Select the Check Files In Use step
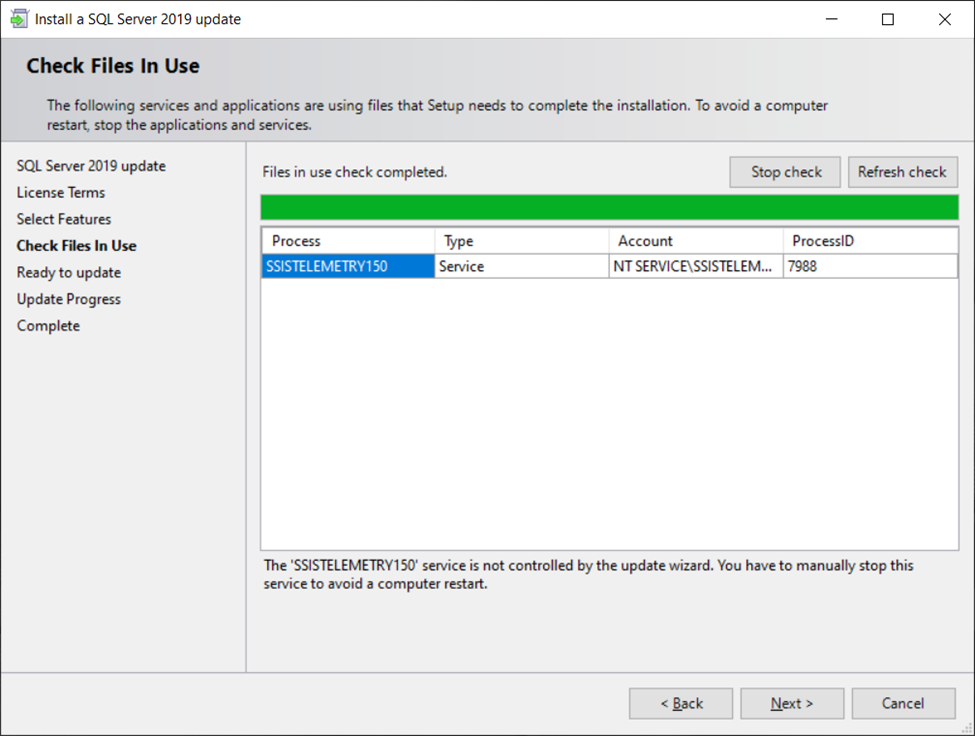Image resolution: width=975 pixels, height=736 pixels. (76, 246)
